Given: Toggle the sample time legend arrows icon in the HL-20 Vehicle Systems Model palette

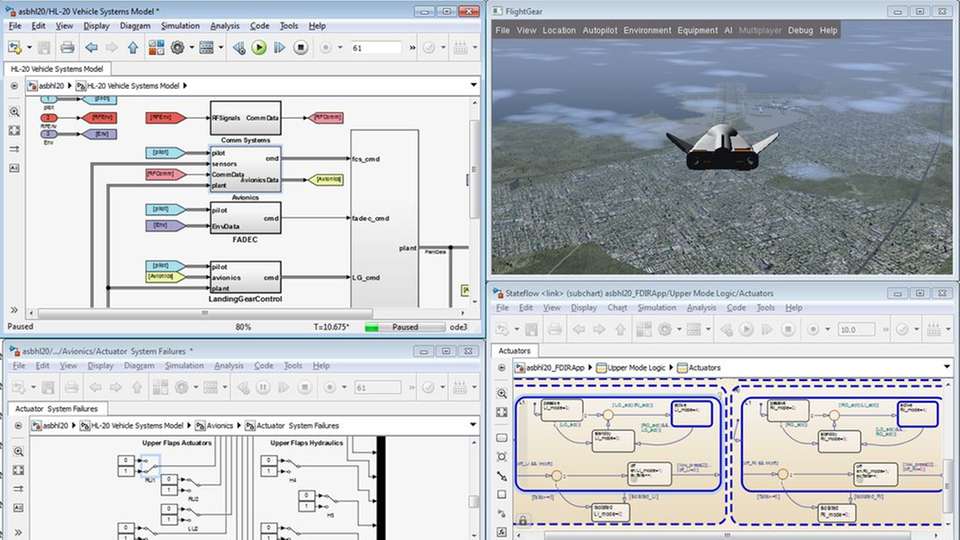Looking at the screenshot, I should (x=15, y=149).
